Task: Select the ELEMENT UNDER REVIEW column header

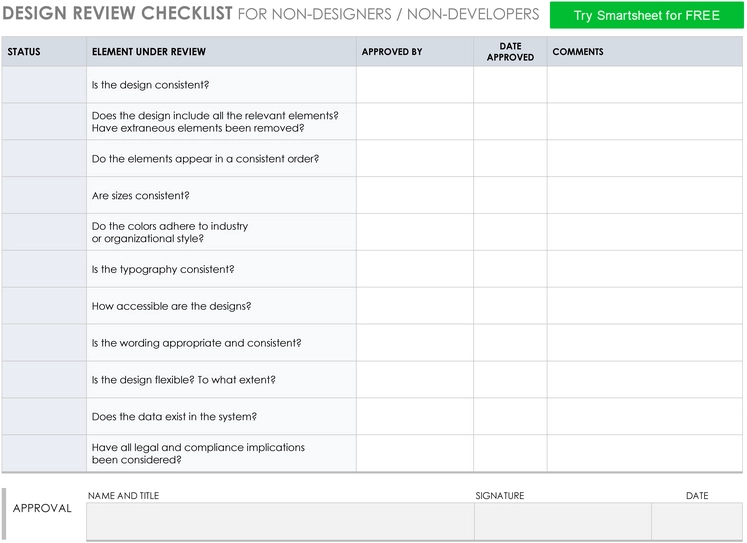Action: [221, 51]
